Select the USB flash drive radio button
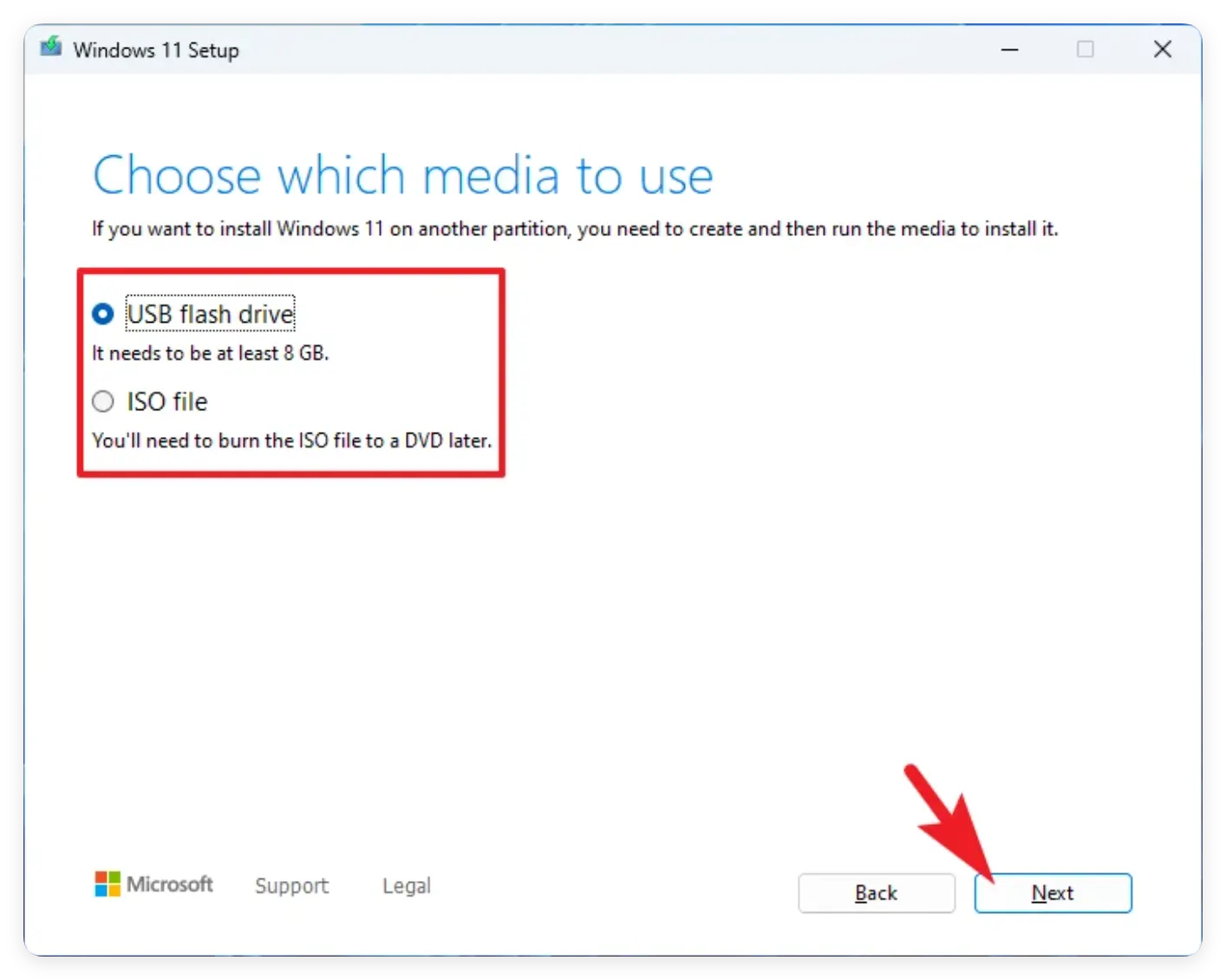1226x980 pixels. 103,314
